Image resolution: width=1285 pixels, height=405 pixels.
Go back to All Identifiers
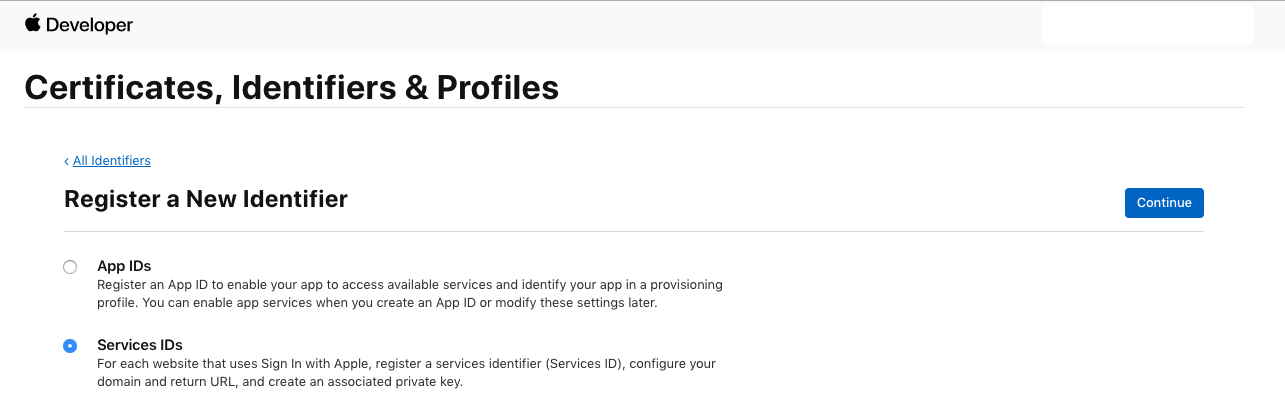[x=111, y=160]
